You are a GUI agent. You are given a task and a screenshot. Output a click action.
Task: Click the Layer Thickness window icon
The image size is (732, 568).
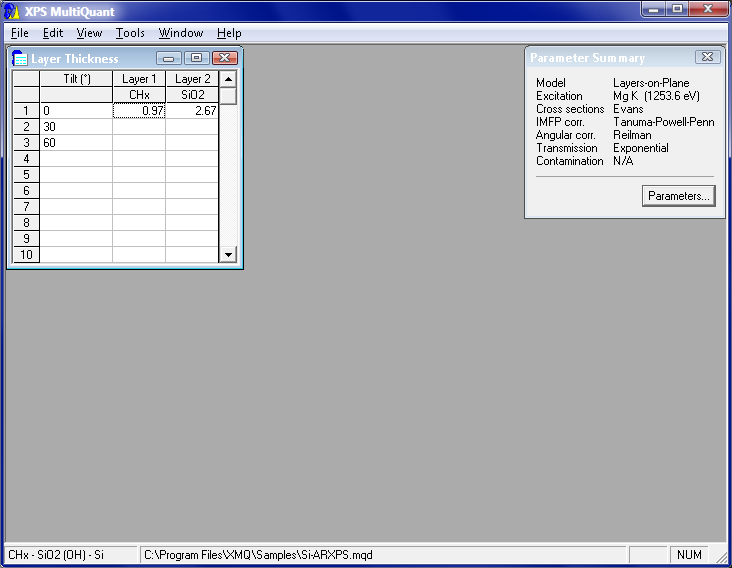coord(19,59)
